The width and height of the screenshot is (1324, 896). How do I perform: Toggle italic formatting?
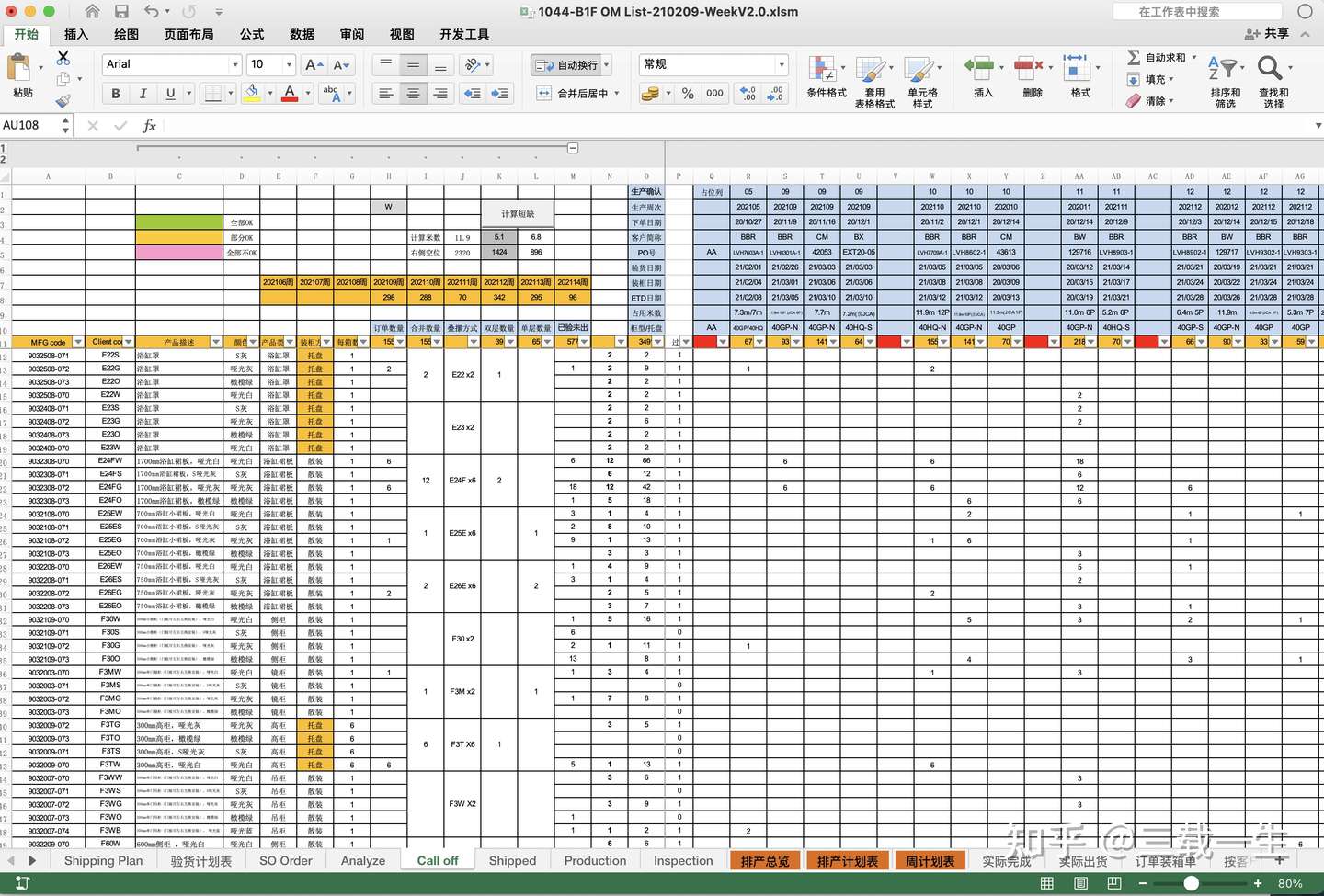143,93
